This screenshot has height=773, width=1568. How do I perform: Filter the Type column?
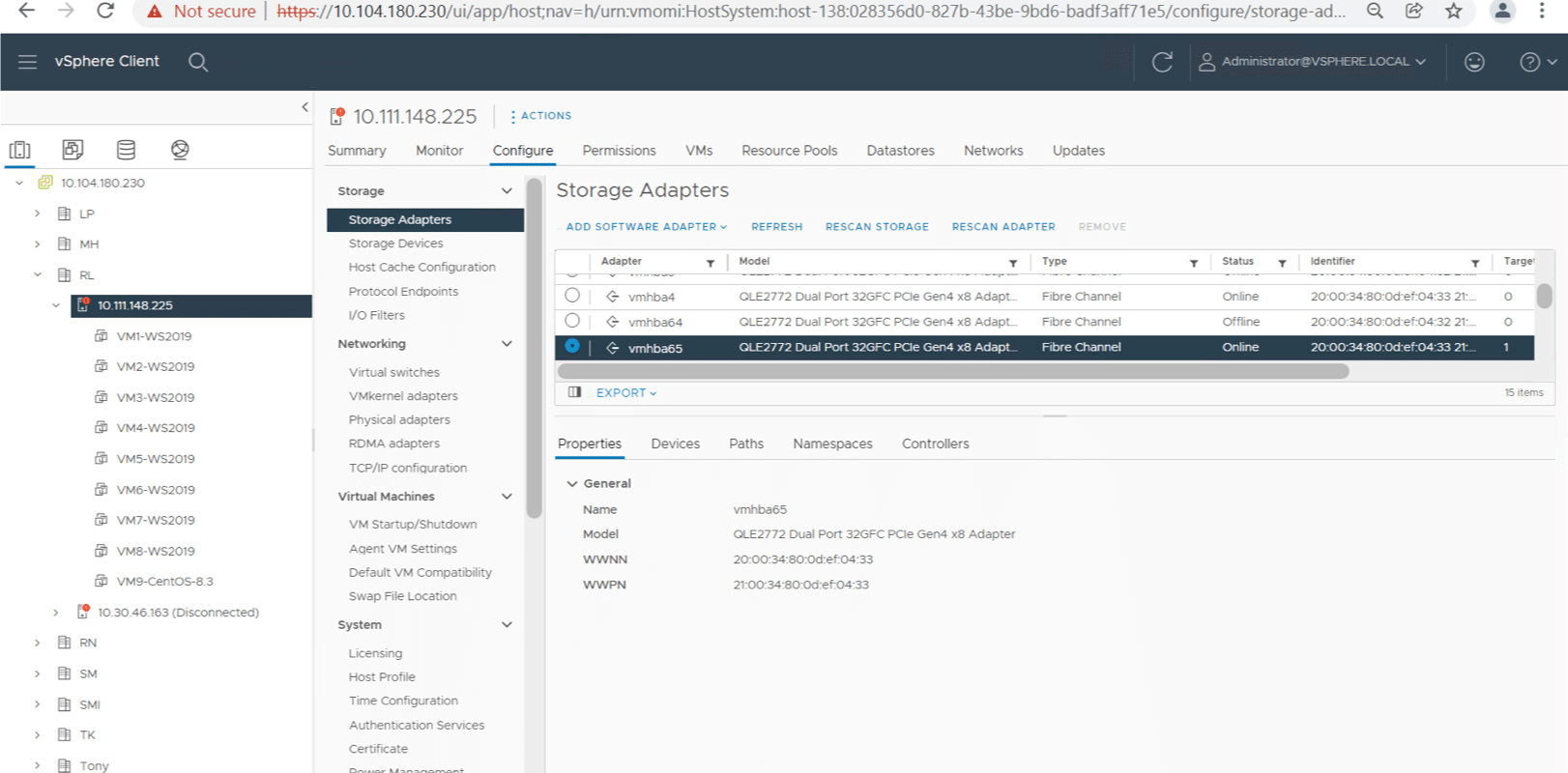1194,263
